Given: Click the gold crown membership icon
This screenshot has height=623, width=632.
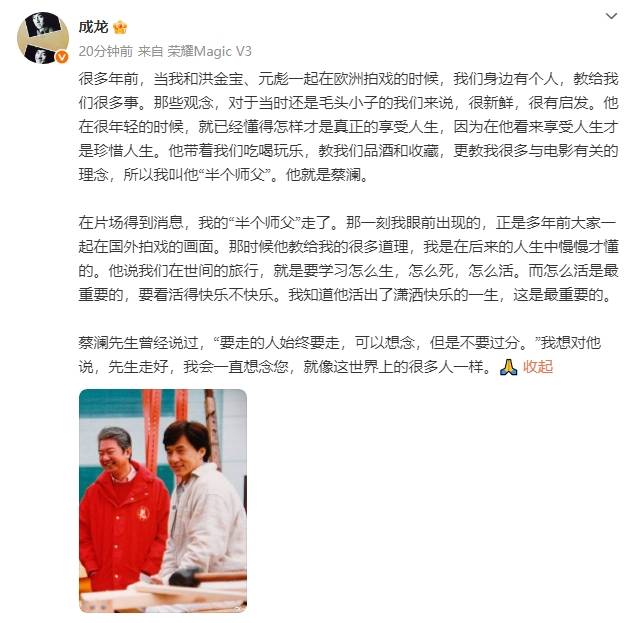Looking at the screenshot, I should click(120, 27).
